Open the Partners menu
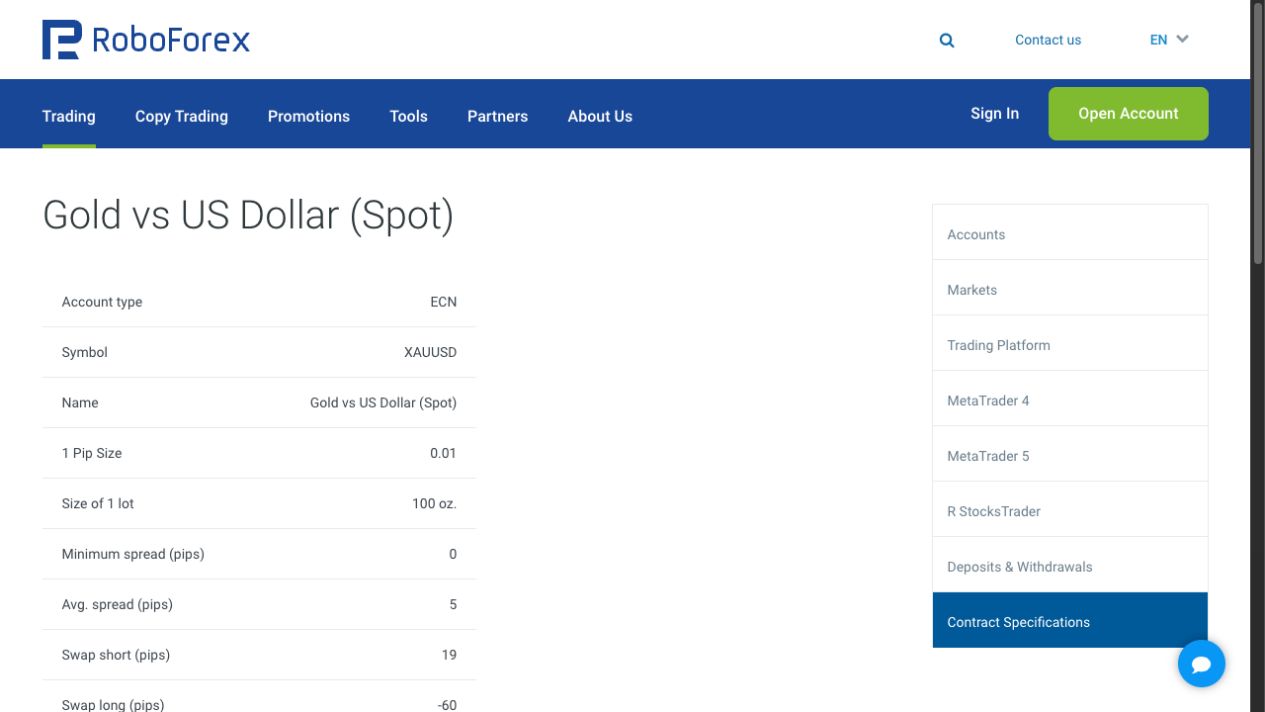 498,116
